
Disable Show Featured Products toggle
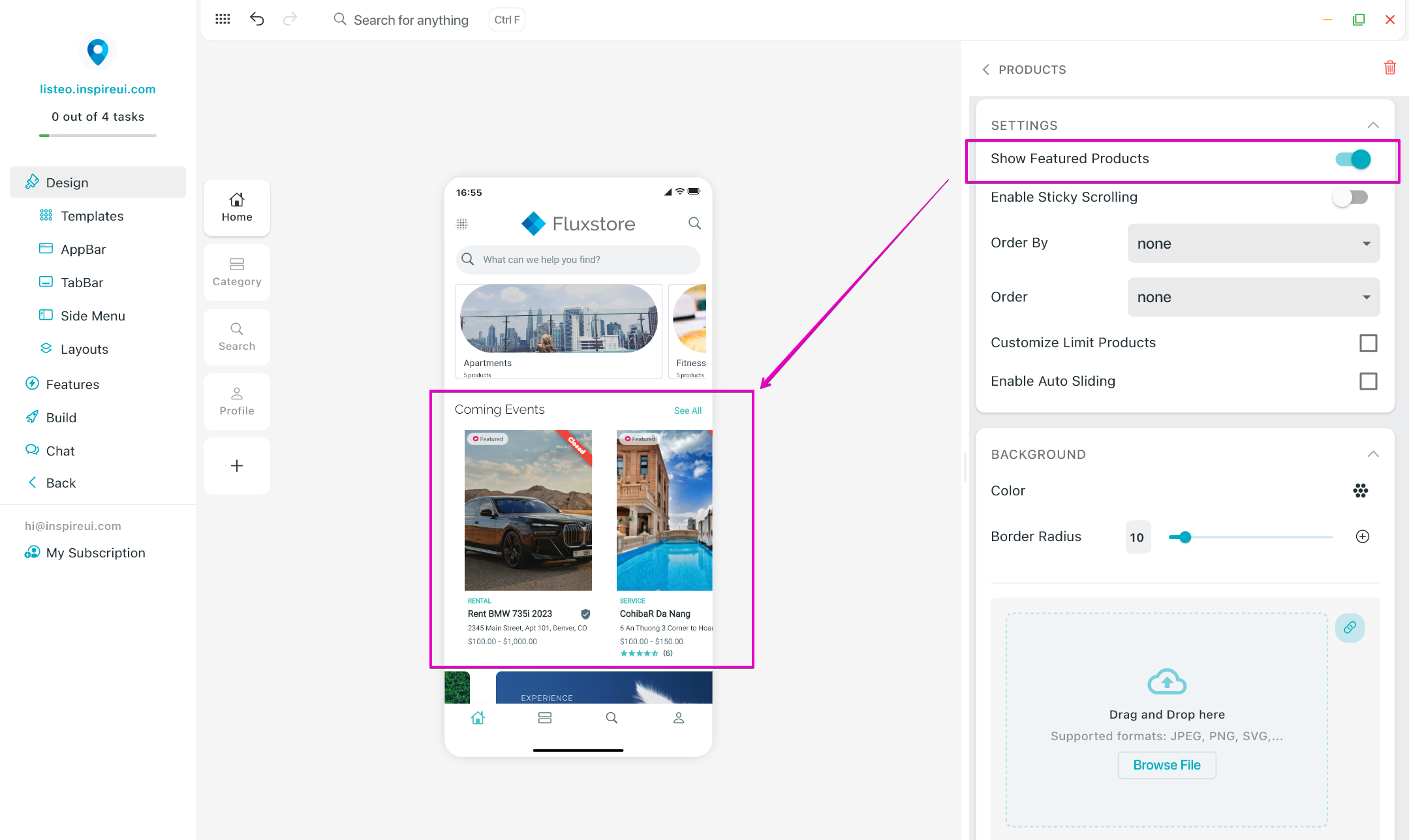1352,159
